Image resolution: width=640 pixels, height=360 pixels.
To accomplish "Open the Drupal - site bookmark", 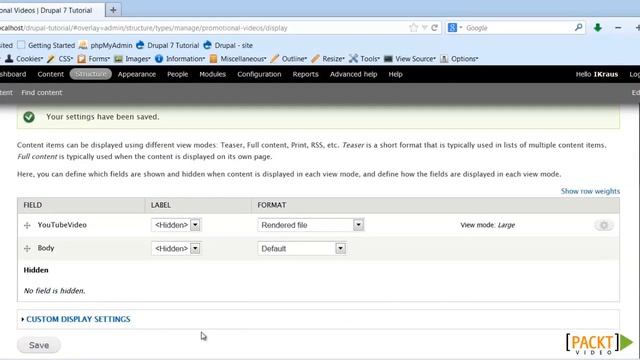I will [228, 45].
